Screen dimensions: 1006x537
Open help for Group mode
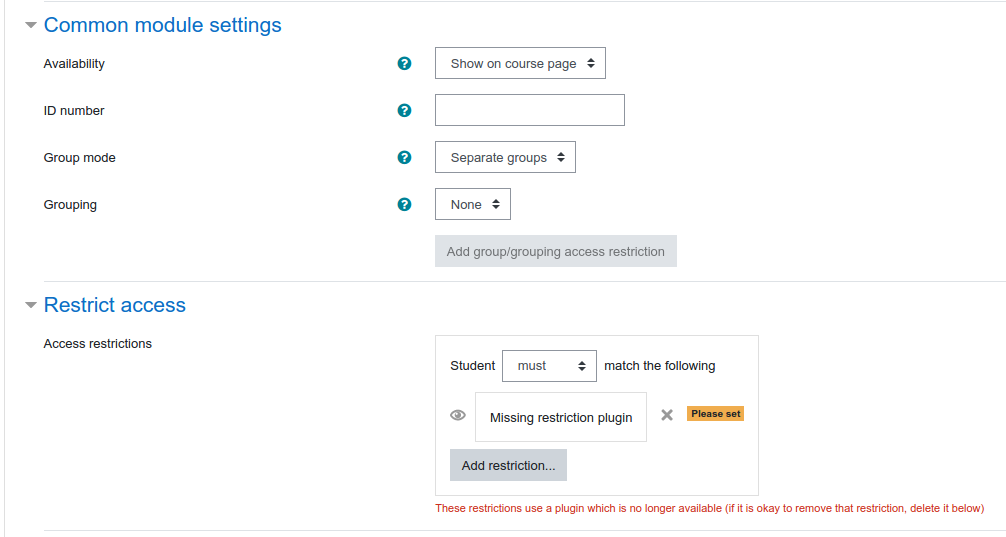404,157
